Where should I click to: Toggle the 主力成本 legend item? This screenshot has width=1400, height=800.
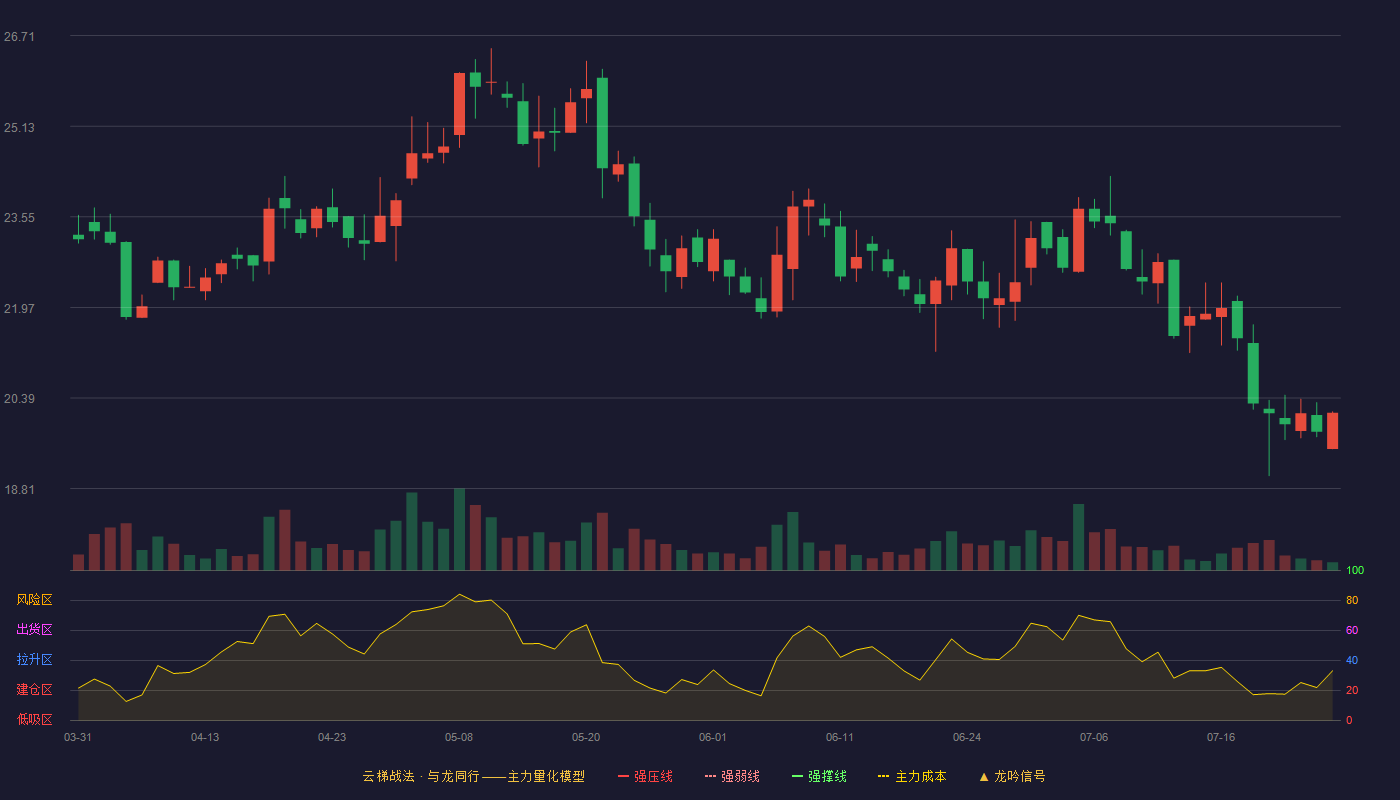point(912,776)
